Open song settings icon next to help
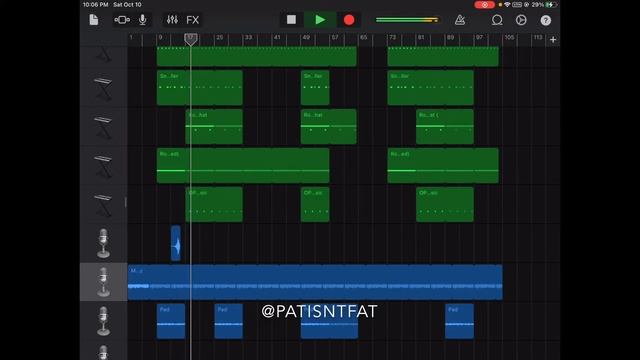640x360 pixels. coord(521,20)
